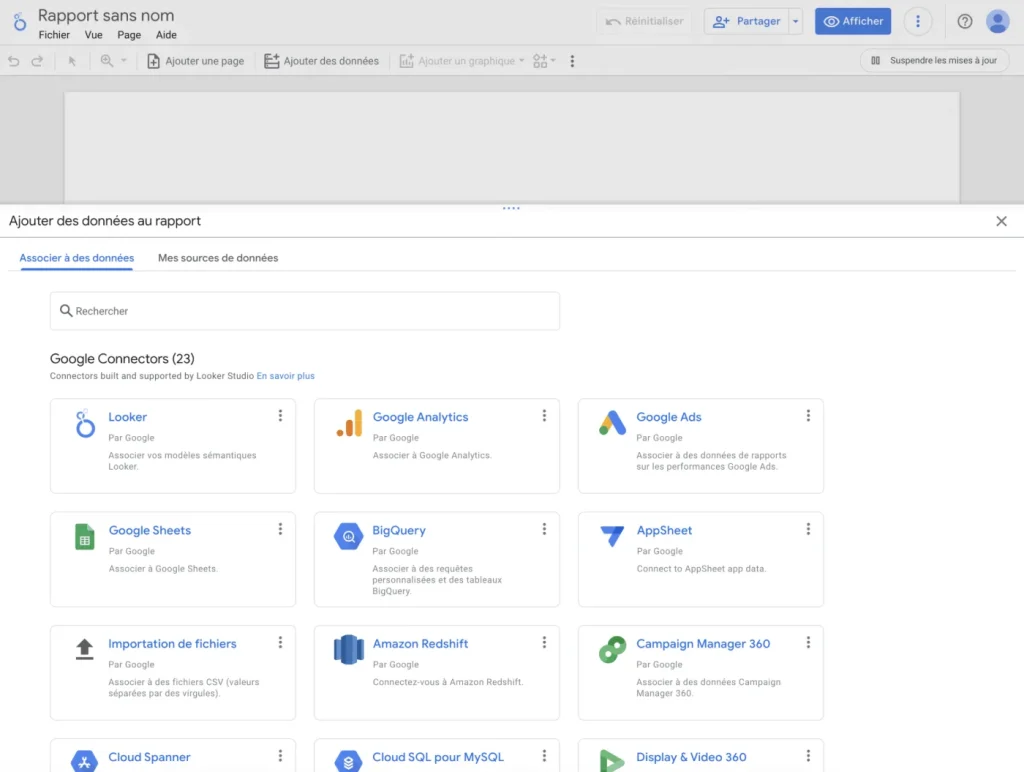Open the Page menu
Image resolution: width=1024 pixels, height=772 pixels.
click(x=129, y=35)
